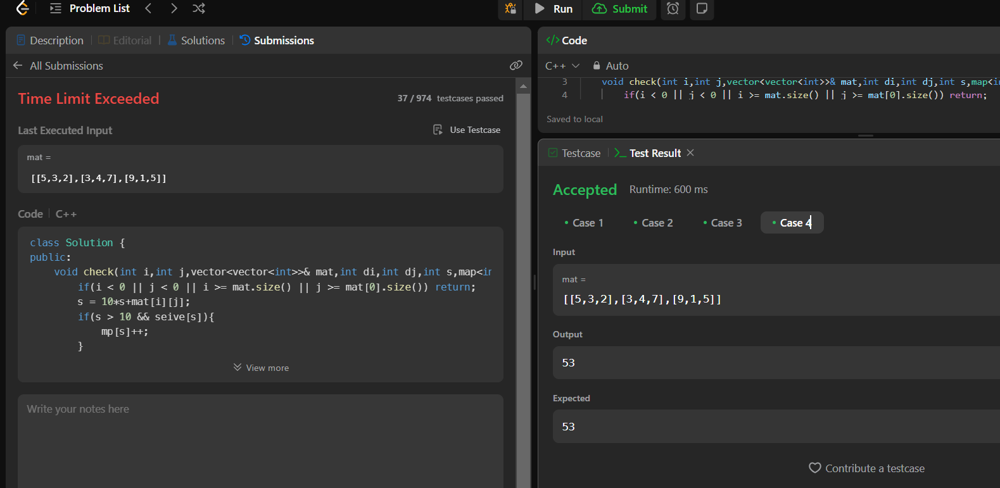1000x488 pixels.
Task: Select Case 1 test result
Action: (x=583, y=223)
